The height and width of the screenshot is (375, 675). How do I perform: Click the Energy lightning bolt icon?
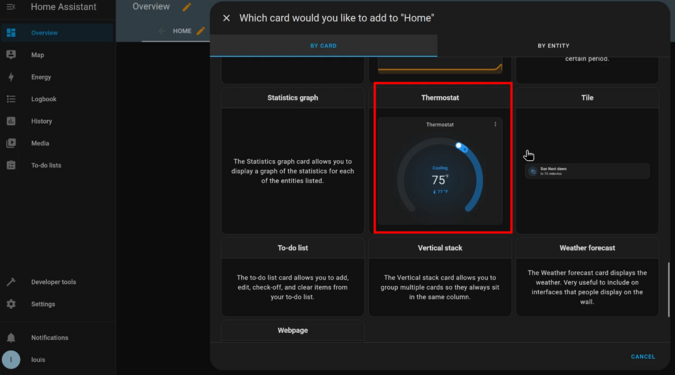pos(11,77)
